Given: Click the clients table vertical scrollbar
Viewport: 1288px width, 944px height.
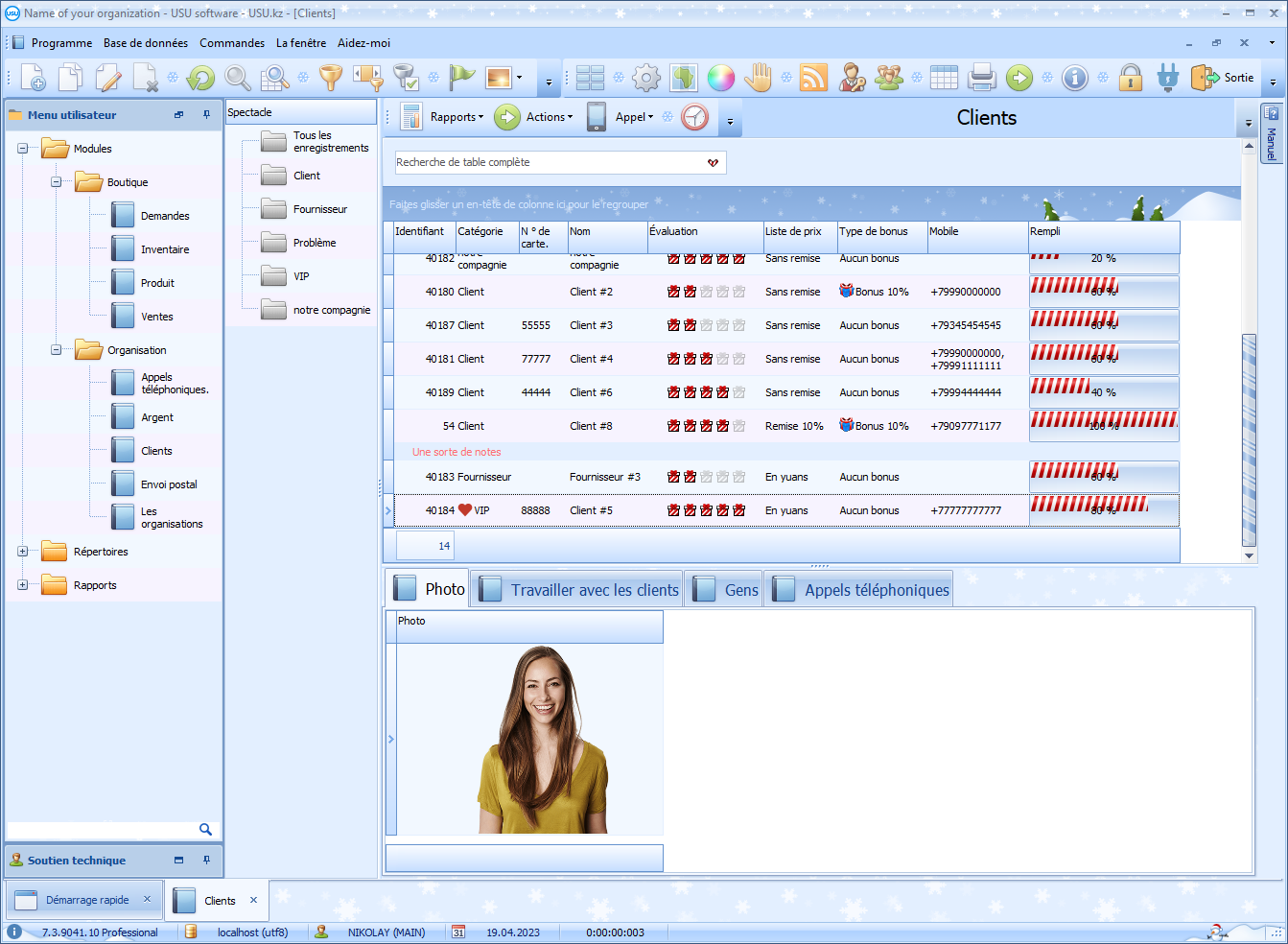Looking at the screenshot, I should point(1249,350).
